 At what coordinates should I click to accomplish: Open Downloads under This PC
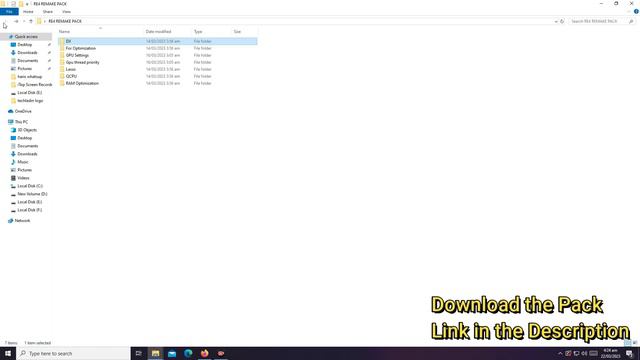pos(27,154)
